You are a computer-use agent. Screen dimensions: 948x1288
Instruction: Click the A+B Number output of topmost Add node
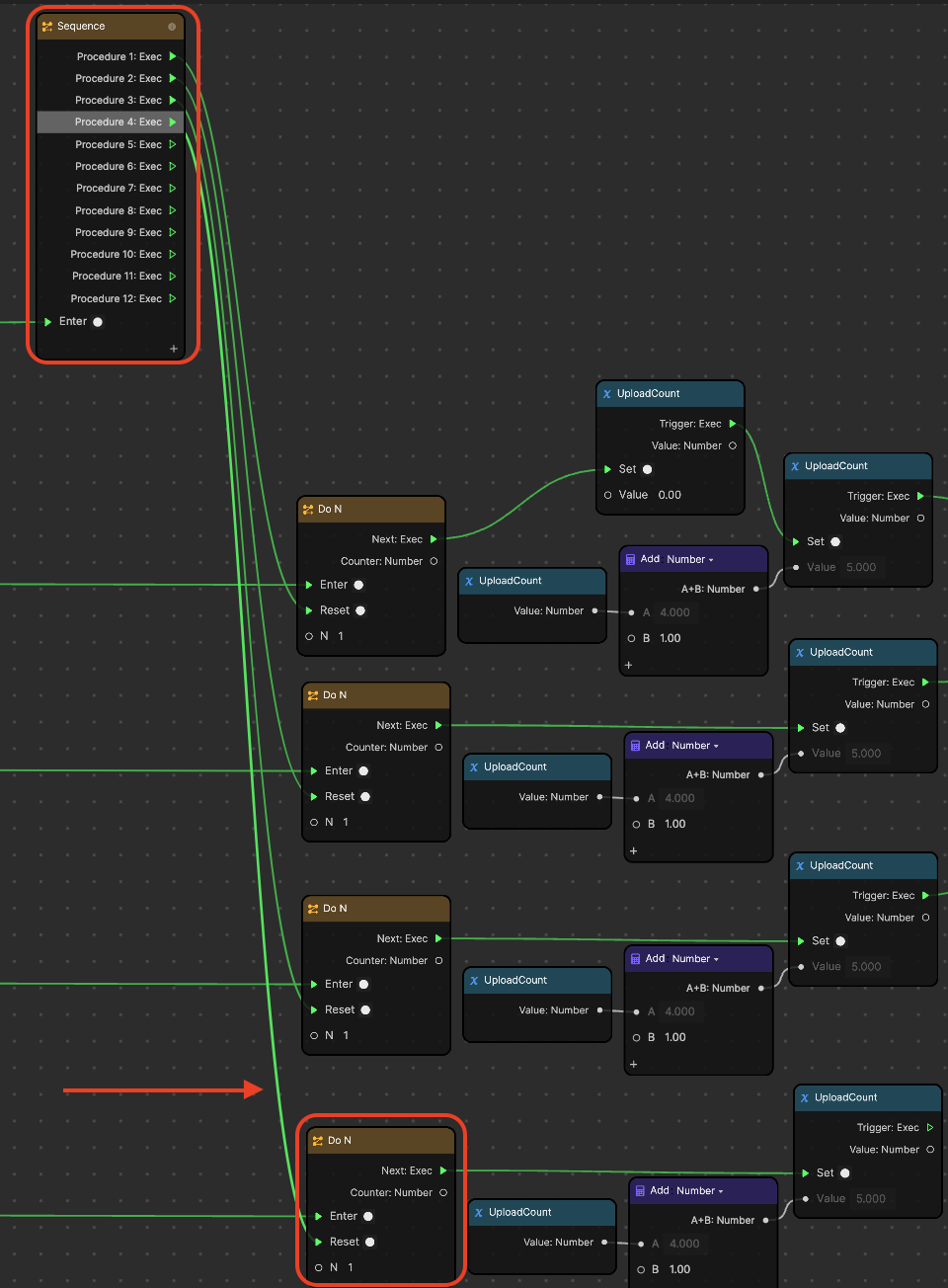[x=756, y=589]
